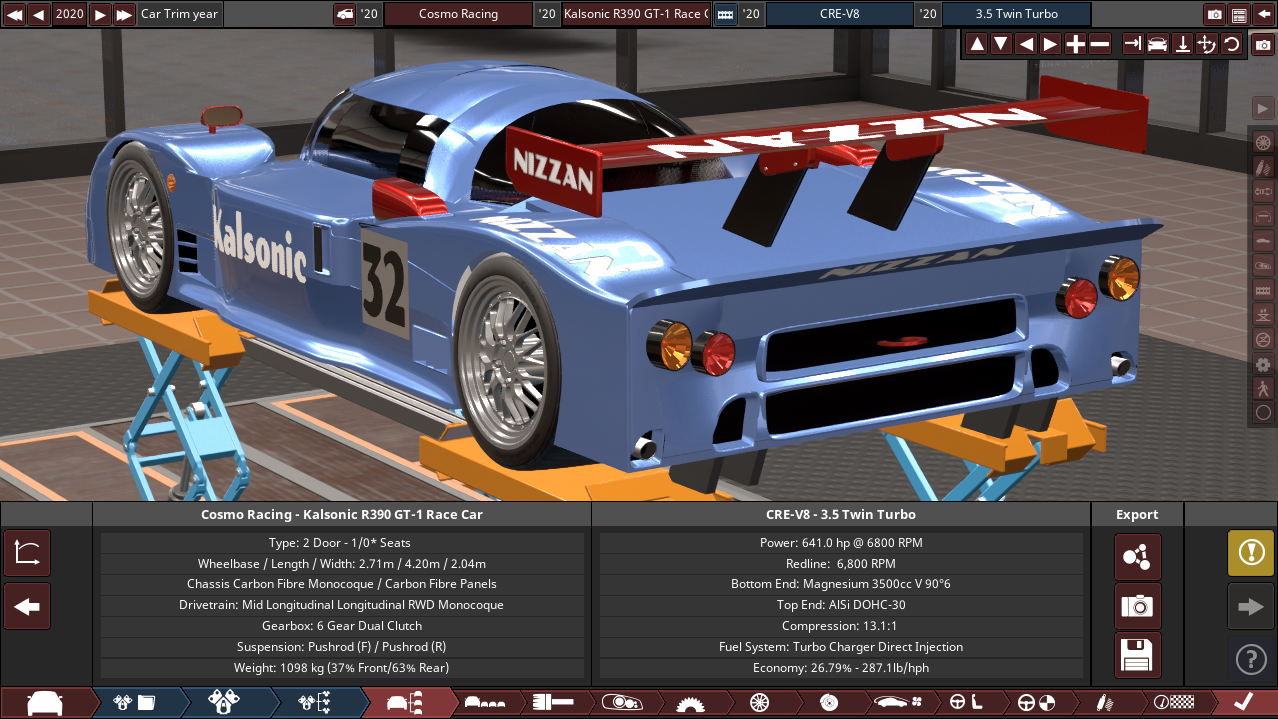Toggle engine block icon in side panel
The height and width of the screenshot is (719, 1278).
pos(1263,290)
